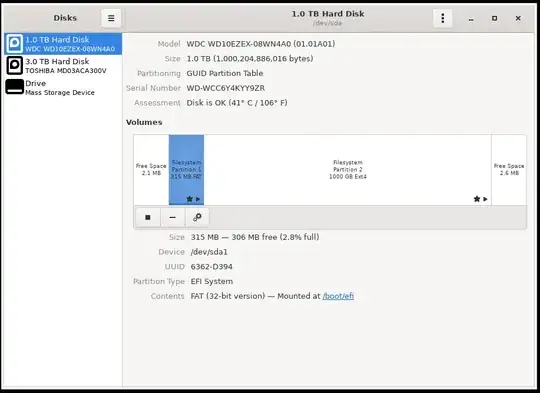Click the model text WDC WD10EZEX-08WN4A0 (01.01A01)

pyautogui.click(x=261, y=44)
